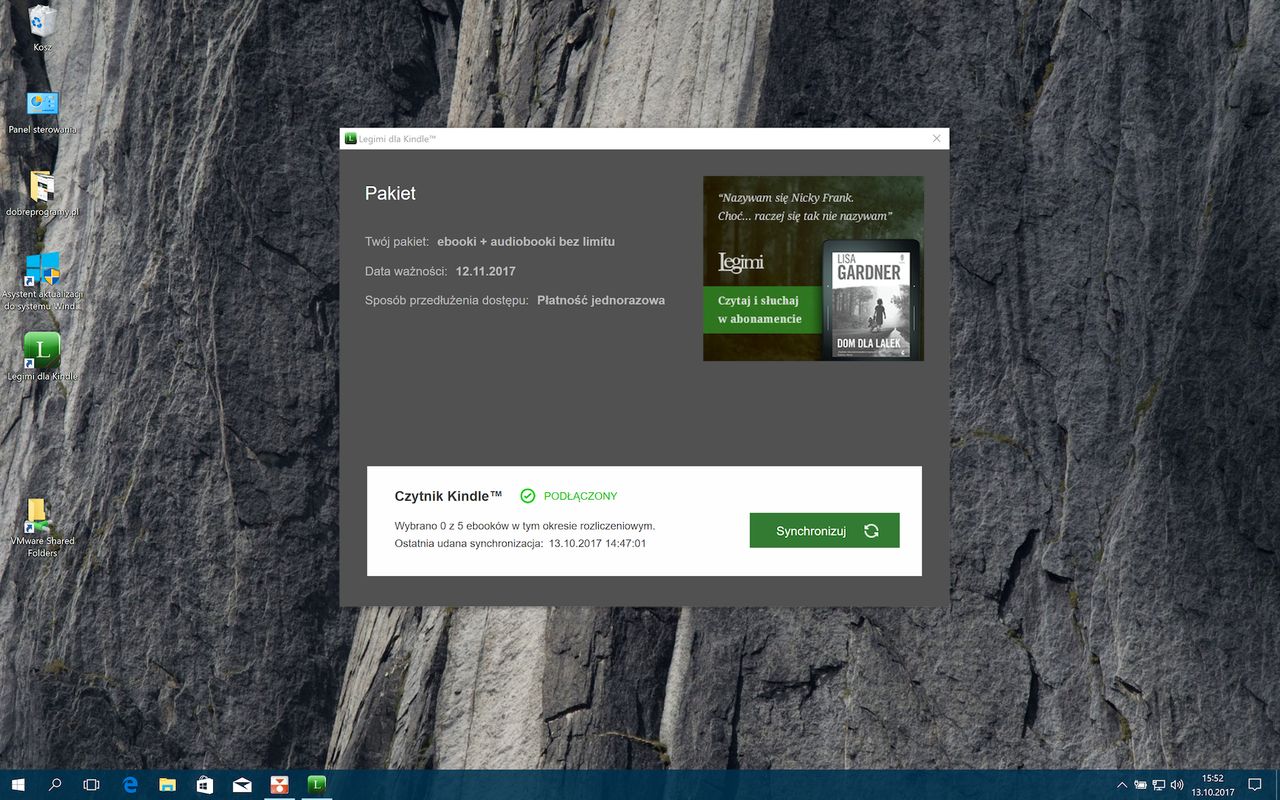Viewport: 1280px width, 800px height.
Task: Close the Legimi dla Kindle window
Action: click(936, 138)
